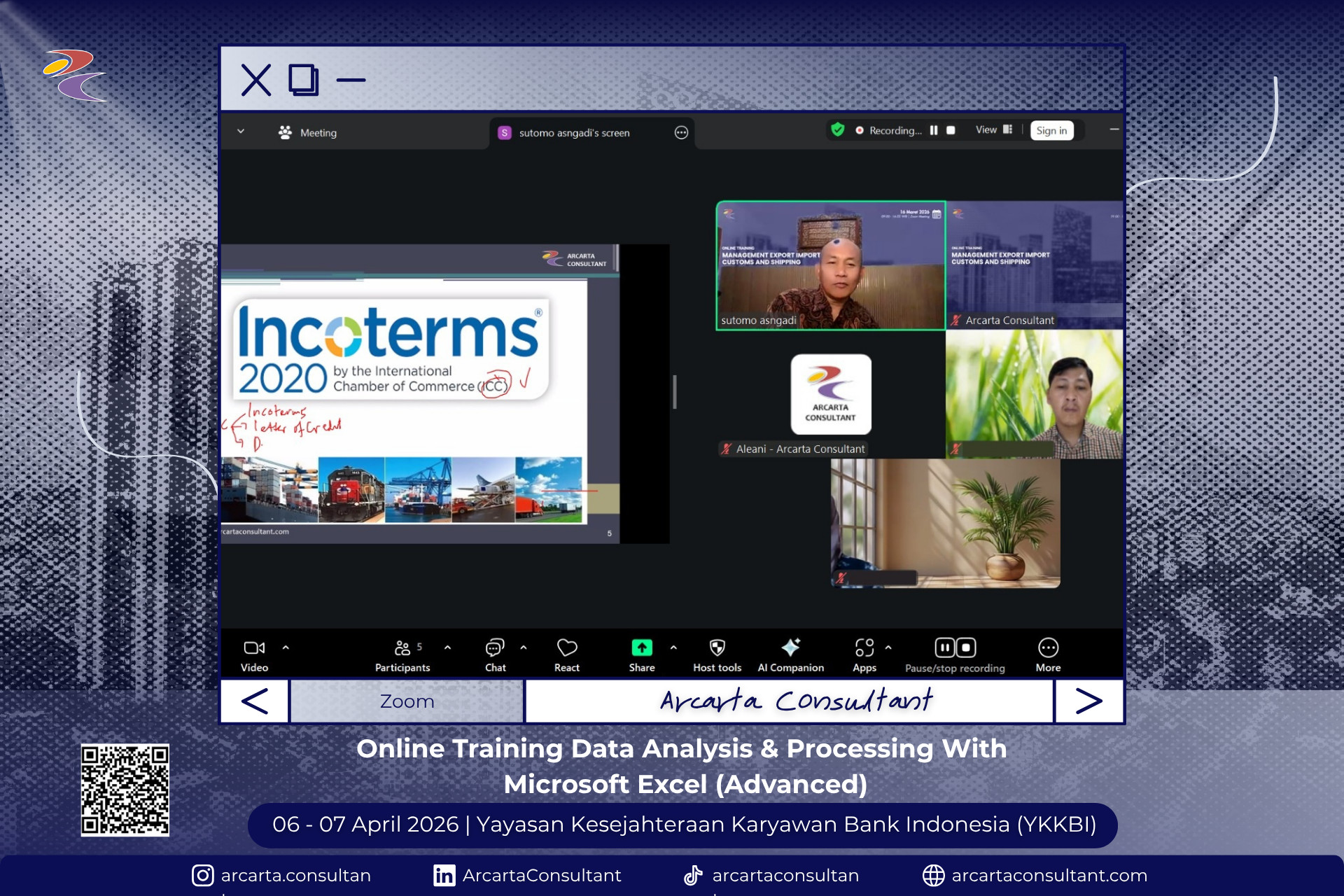Select sutomo asngadi's video thumbnail
Viewport: 1344px width, 896px height.
(830, 266)
